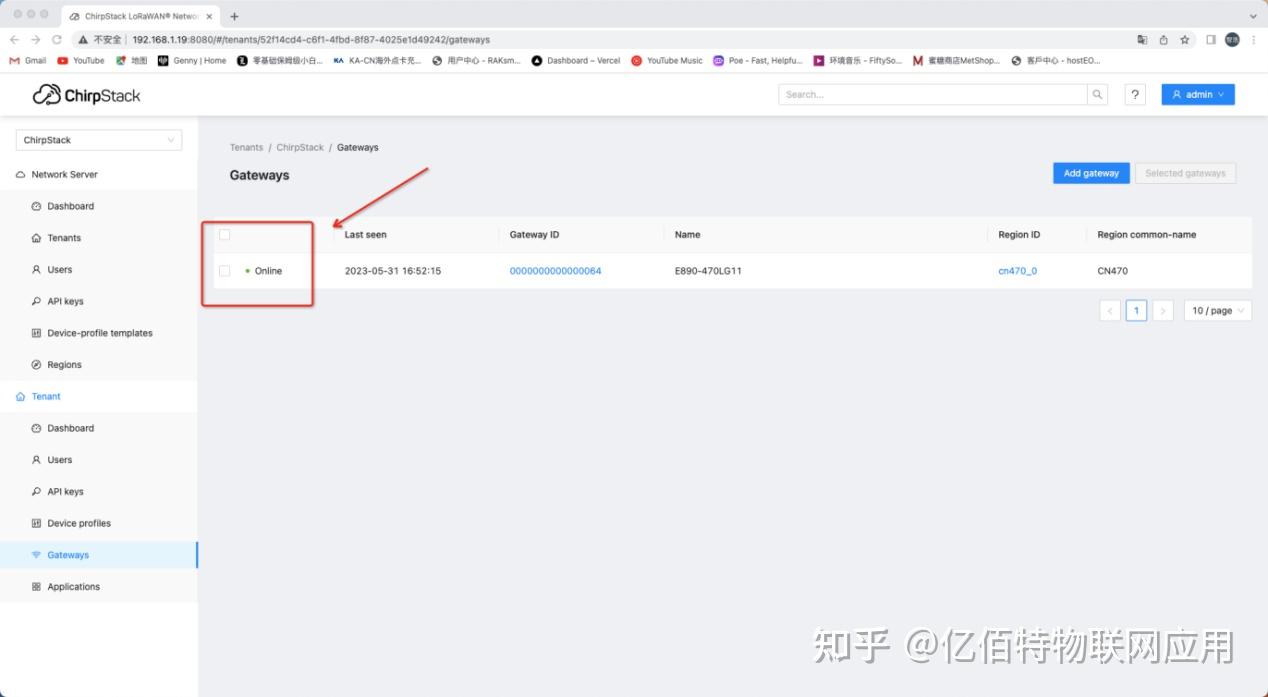Click the Add gateway button
The width and height of the screenshot is (1268, 697).
pos(1090,172)
